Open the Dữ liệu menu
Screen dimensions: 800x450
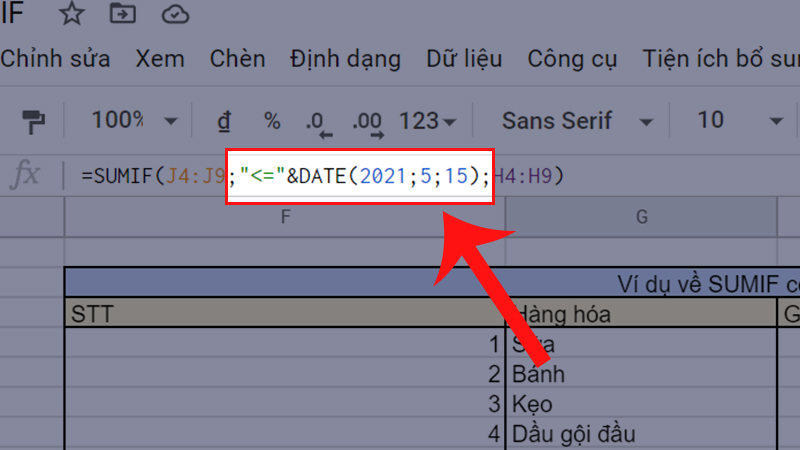[x=464, y=58]
